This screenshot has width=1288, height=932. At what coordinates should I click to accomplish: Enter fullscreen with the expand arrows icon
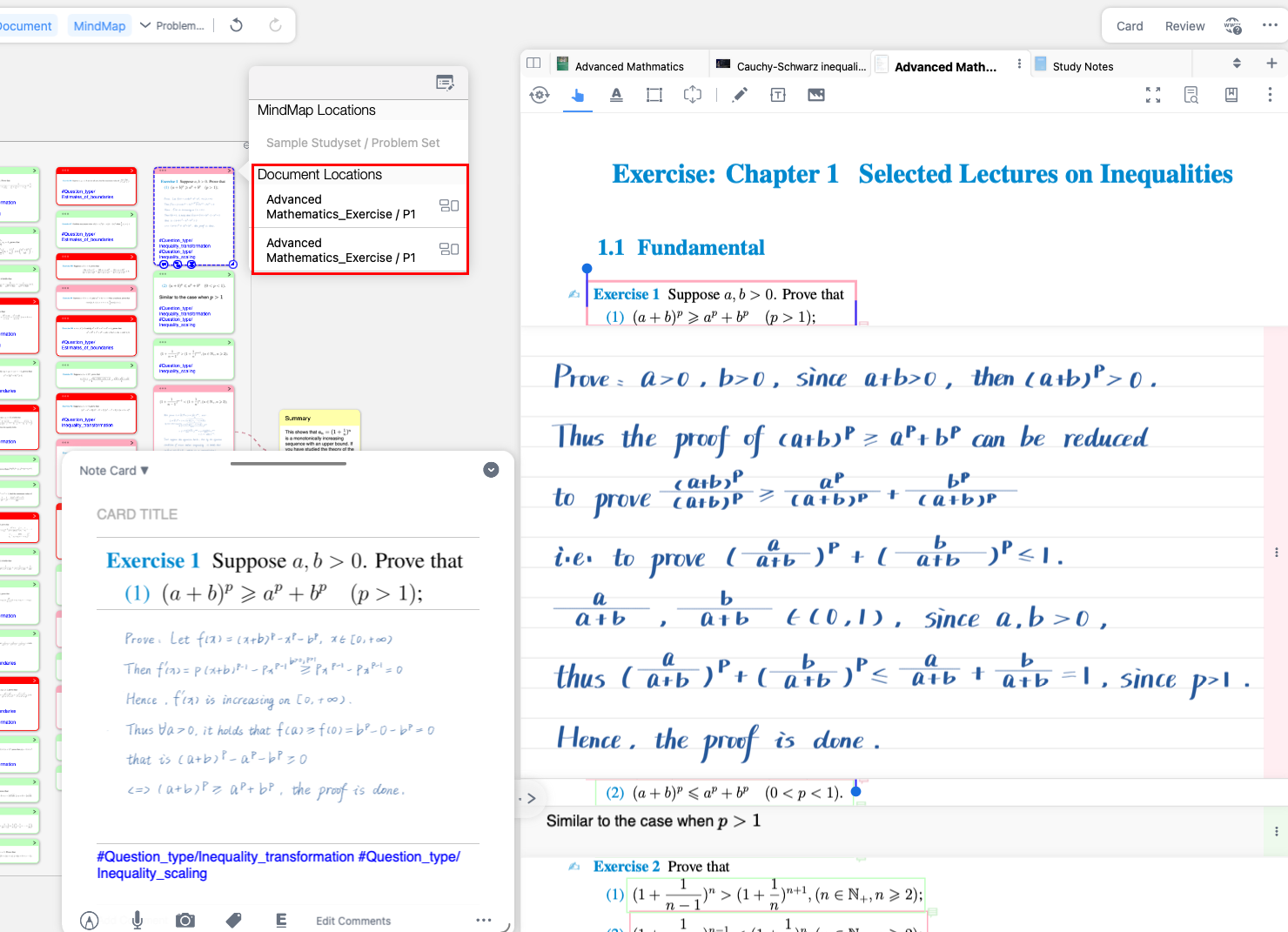click(1153, 96)
